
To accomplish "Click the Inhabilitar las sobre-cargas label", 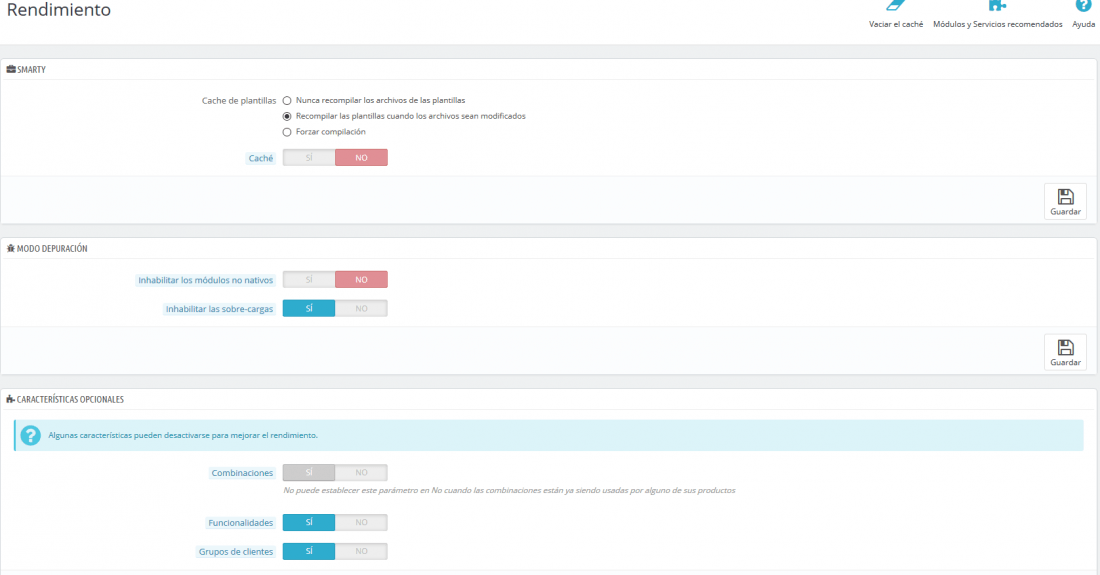I will tap(219, 309).
